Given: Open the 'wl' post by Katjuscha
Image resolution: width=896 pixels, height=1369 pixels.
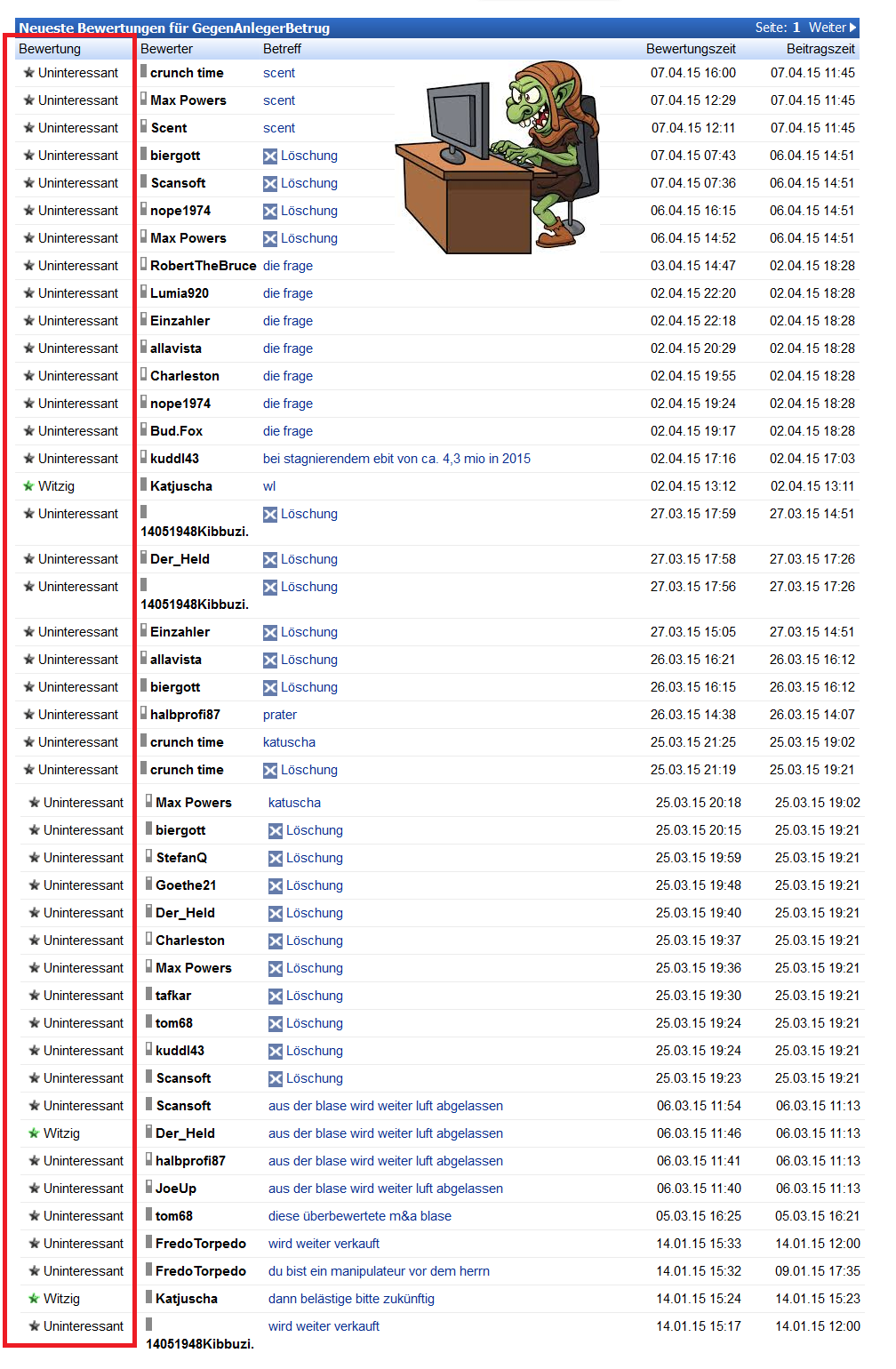Looking at the screenshot, I should click(269, 486).
